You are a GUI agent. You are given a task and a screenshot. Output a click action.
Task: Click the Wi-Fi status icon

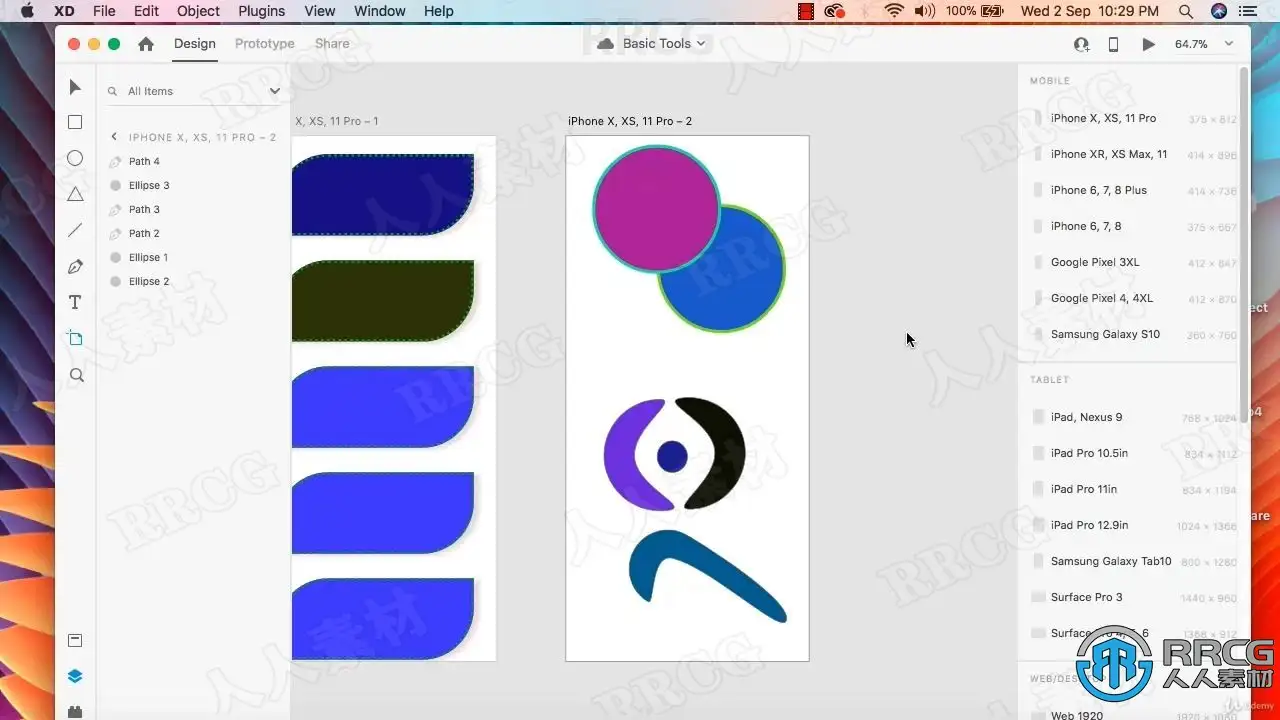[x=894, y=11]
